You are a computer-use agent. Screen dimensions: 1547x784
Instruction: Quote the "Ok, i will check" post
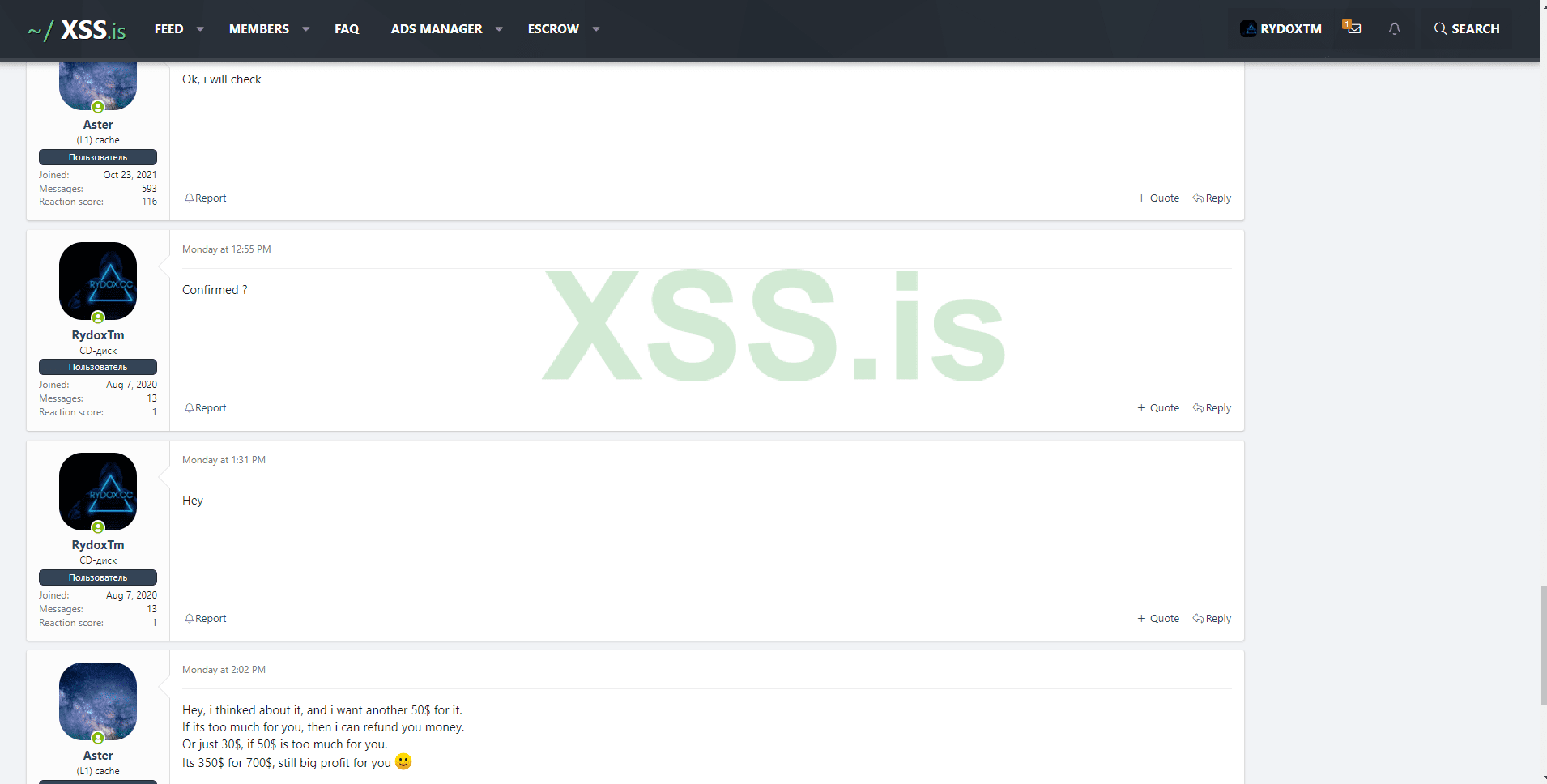(1158, 198)
